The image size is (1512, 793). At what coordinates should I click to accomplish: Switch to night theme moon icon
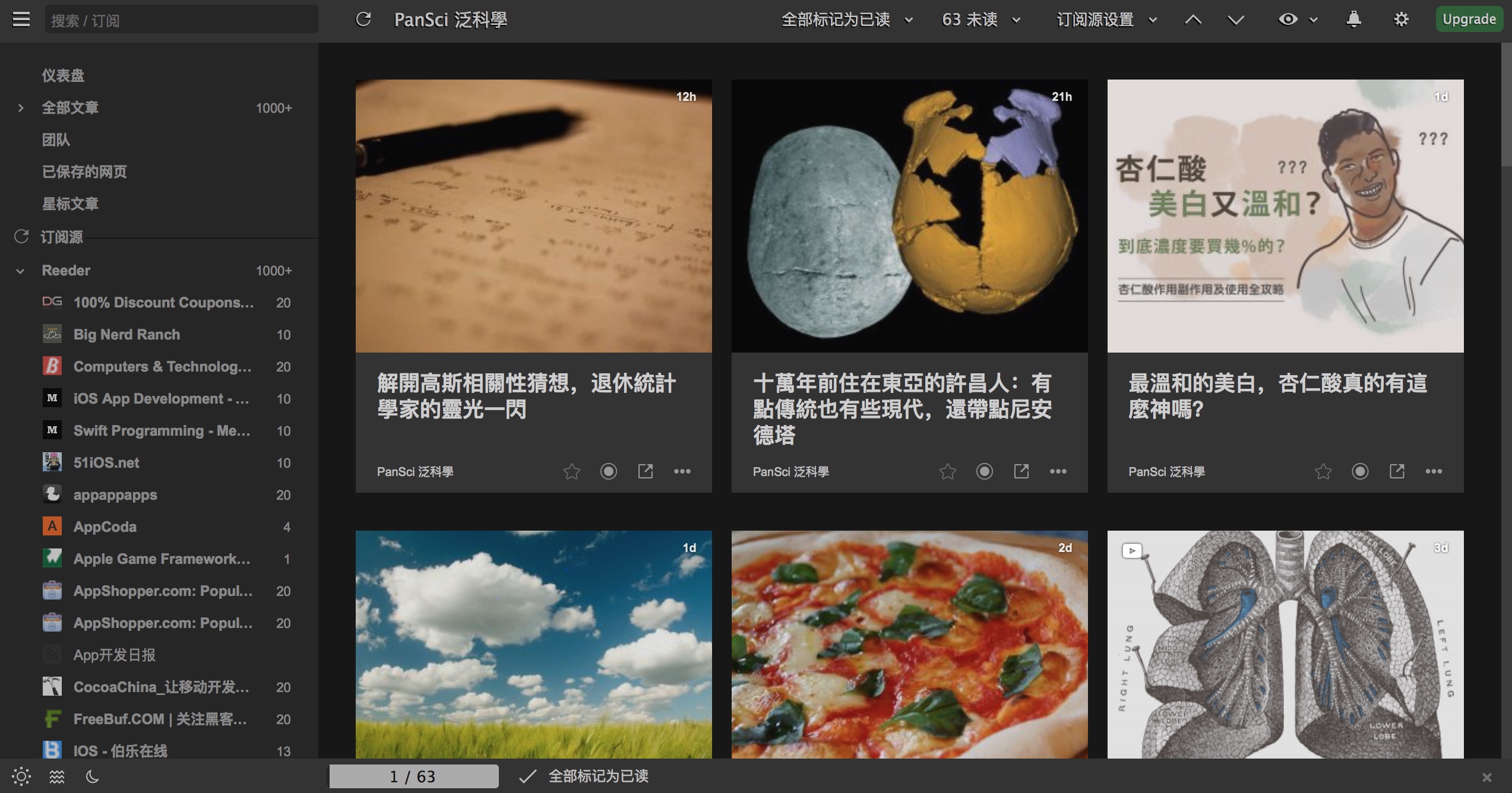(93, 776)
